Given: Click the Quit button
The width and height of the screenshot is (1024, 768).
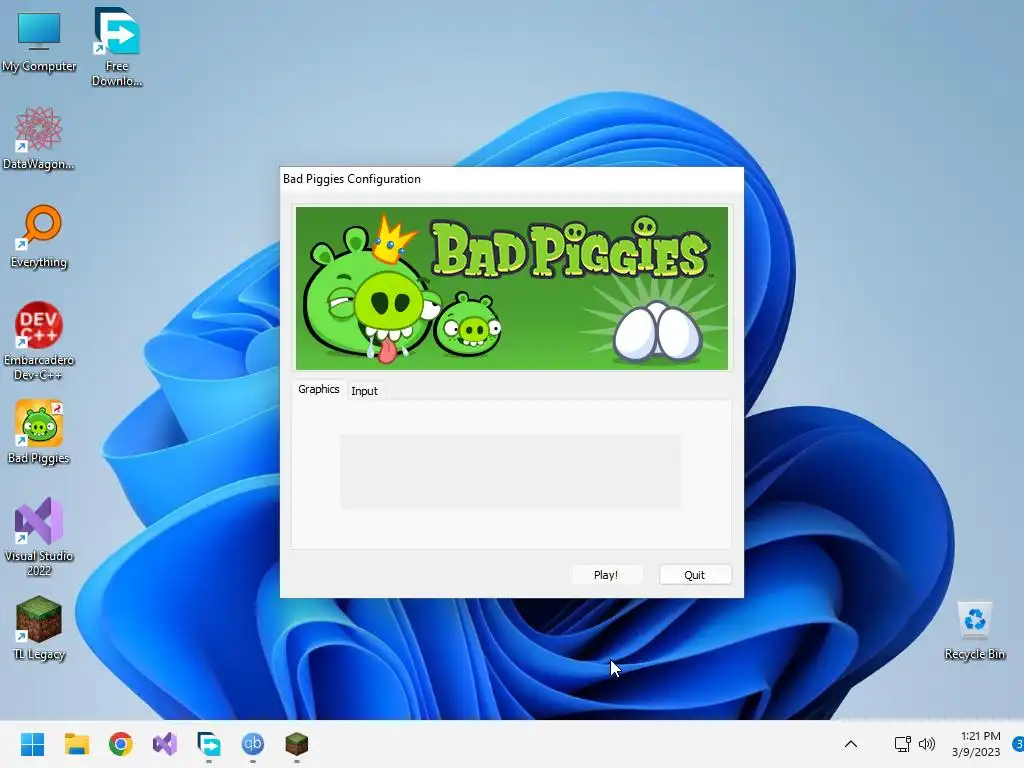Looking at the screenshot, I should coord(695,575).
